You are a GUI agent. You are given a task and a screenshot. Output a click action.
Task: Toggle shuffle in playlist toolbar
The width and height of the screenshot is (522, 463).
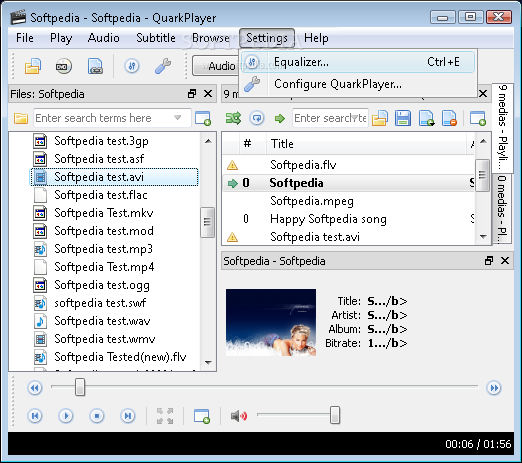(x=233, y=118)
